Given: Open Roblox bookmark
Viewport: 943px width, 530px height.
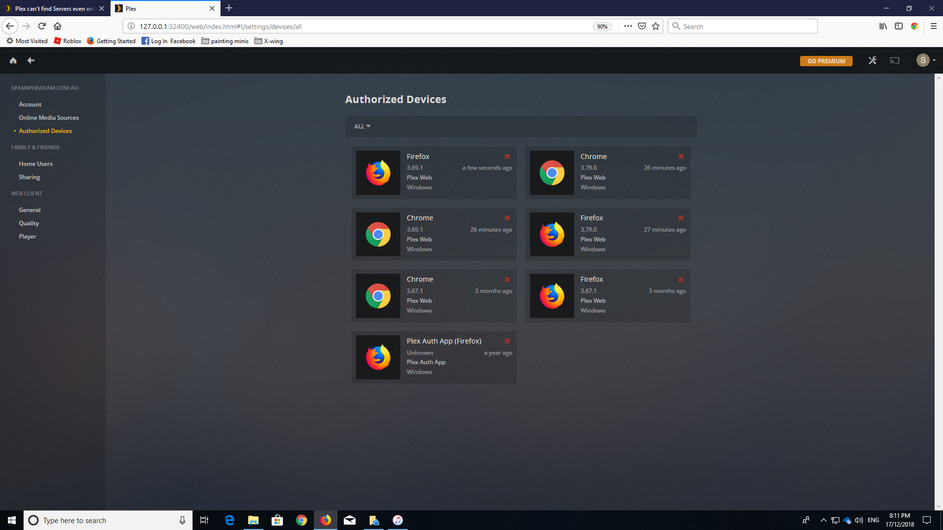Looking at the screenshot, I should point(67,41).
